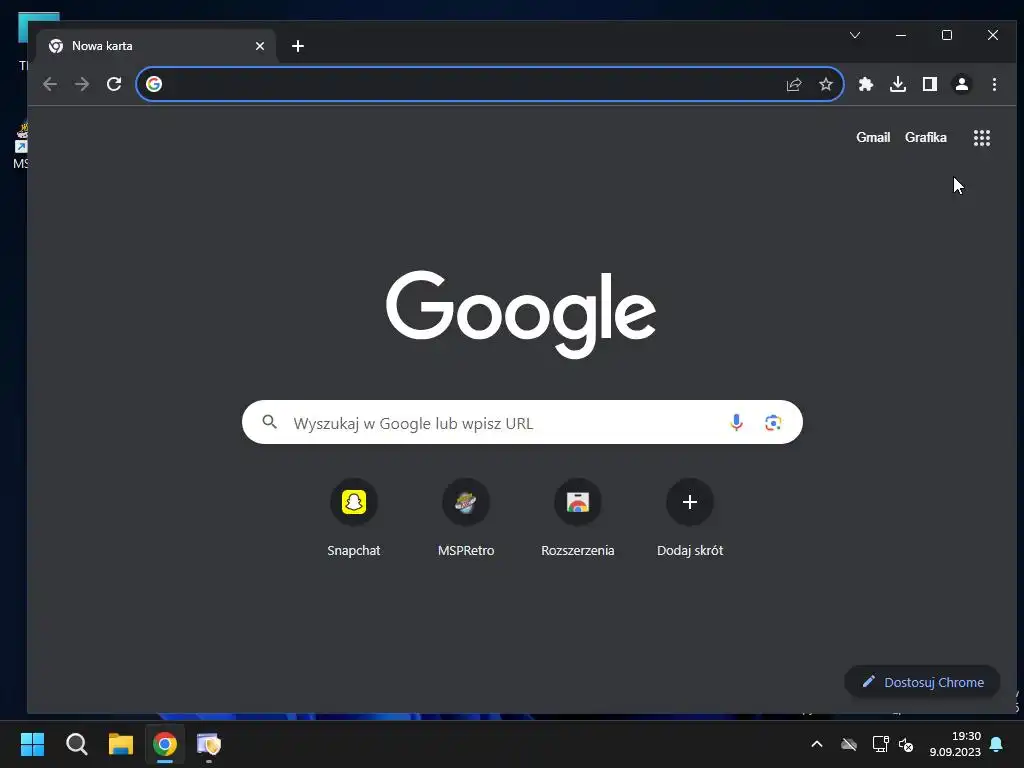Click the forward navigation arrow
The width and height of the screenshot is (1024, 768).
pyautogui.click(x=82, y=84)
